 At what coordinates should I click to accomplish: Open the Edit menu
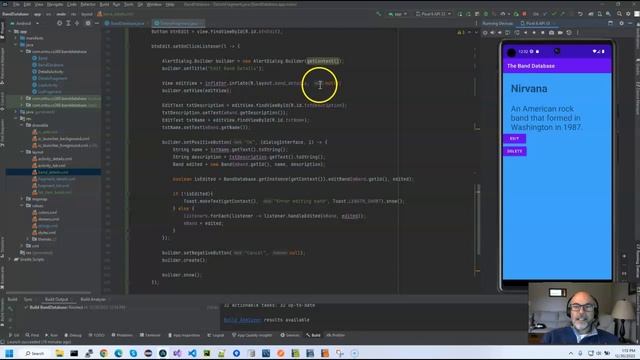pyautogui.click(x=27, y=4)
